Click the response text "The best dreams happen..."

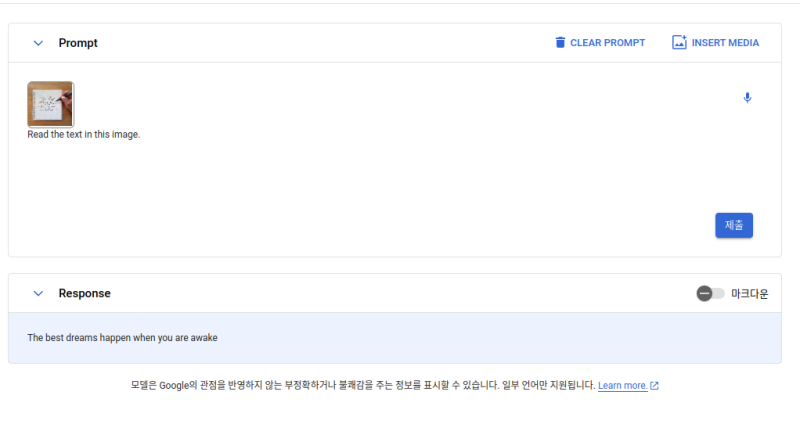click(x=122, y=338)
